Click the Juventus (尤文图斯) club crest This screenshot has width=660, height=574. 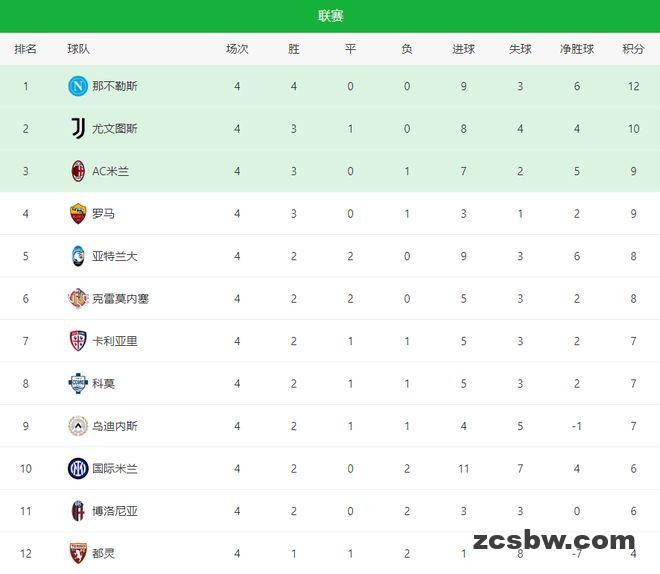78,128
